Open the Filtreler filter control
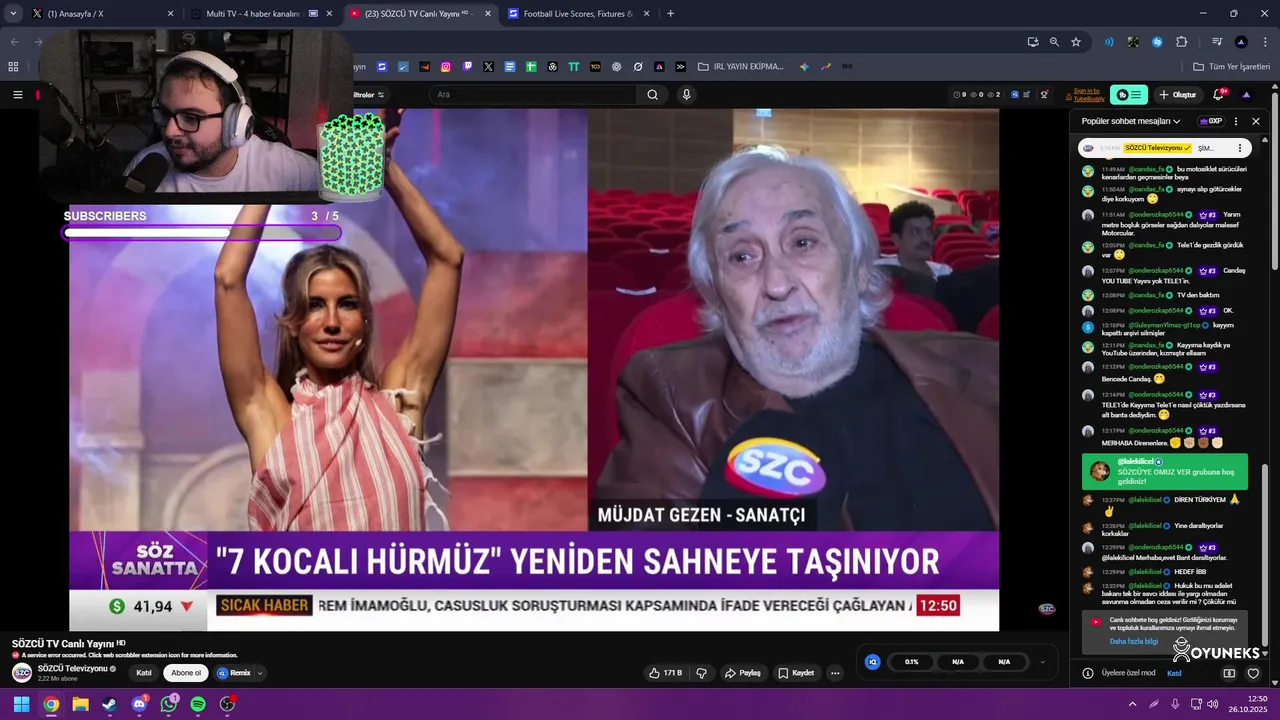Image resolution: width=1280 pixels, height=720 pixels. click(x=368, y=95)
